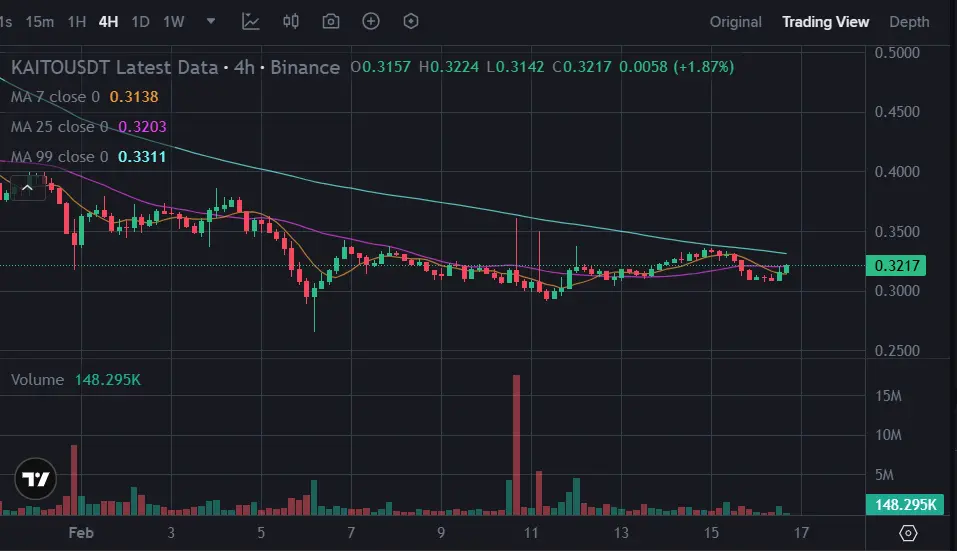Open the Depth chart view

pos(909,22)
